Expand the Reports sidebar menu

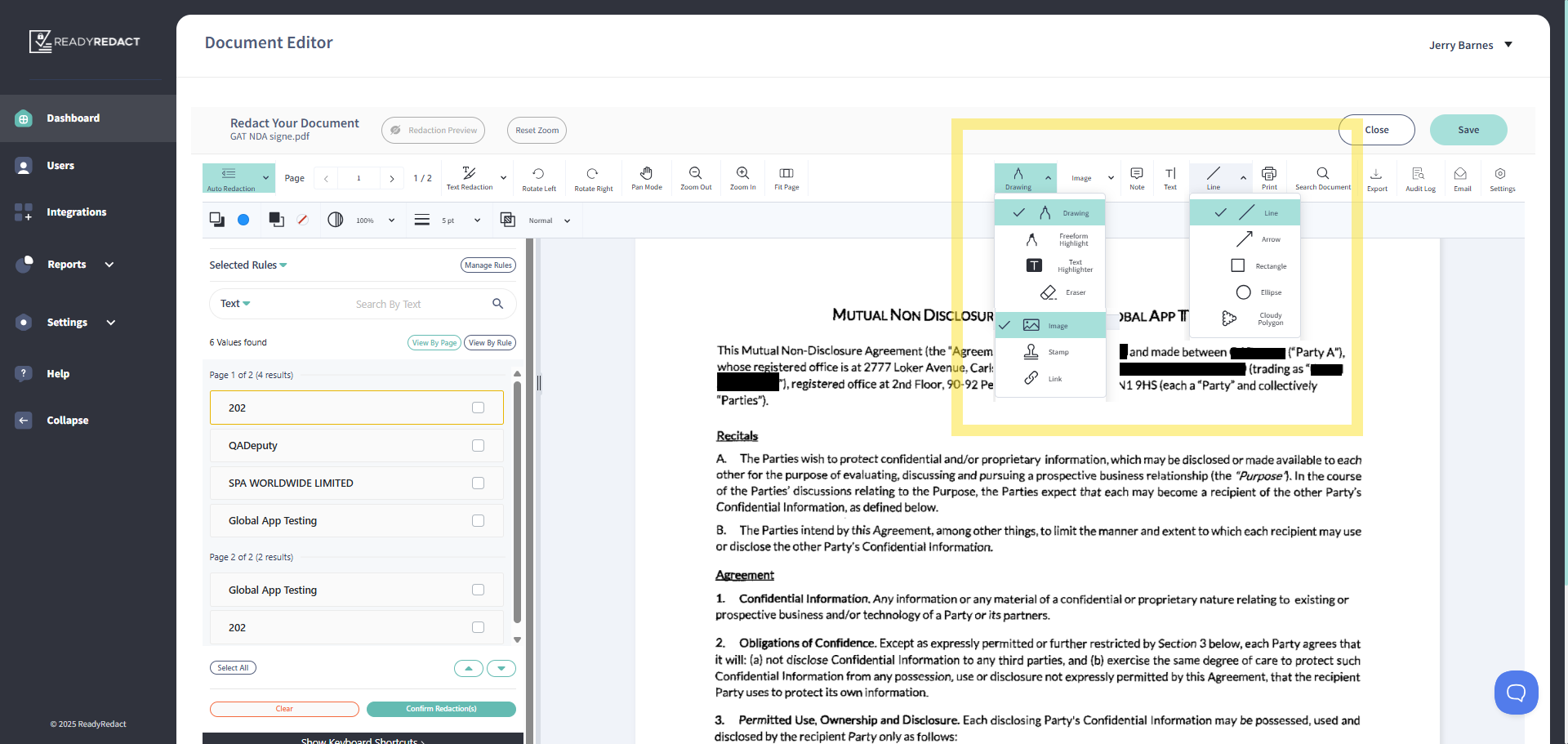pos(109,265)
